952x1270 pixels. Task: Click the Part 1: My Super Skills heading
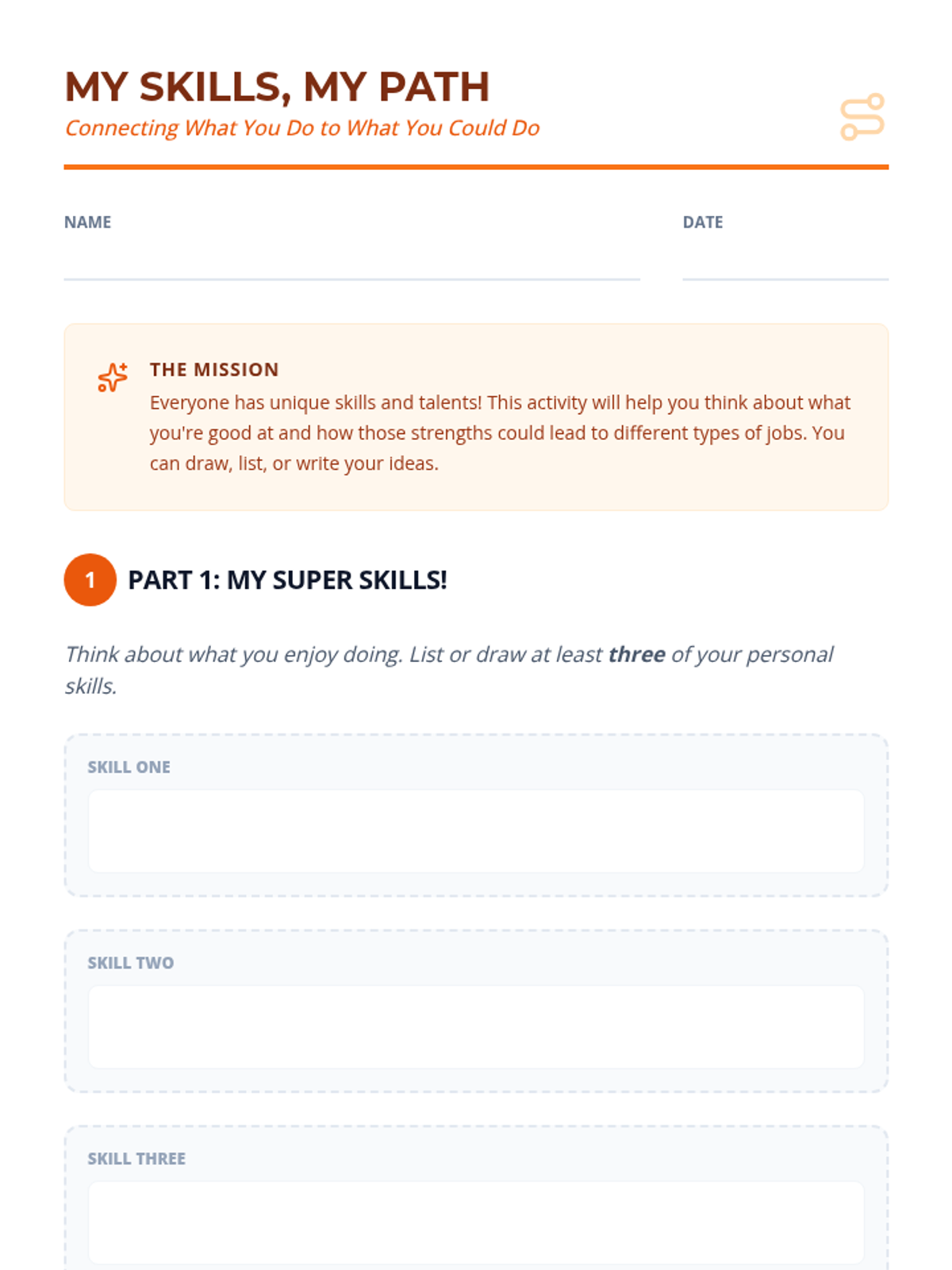pyautogui.click(x=287, y=580)
